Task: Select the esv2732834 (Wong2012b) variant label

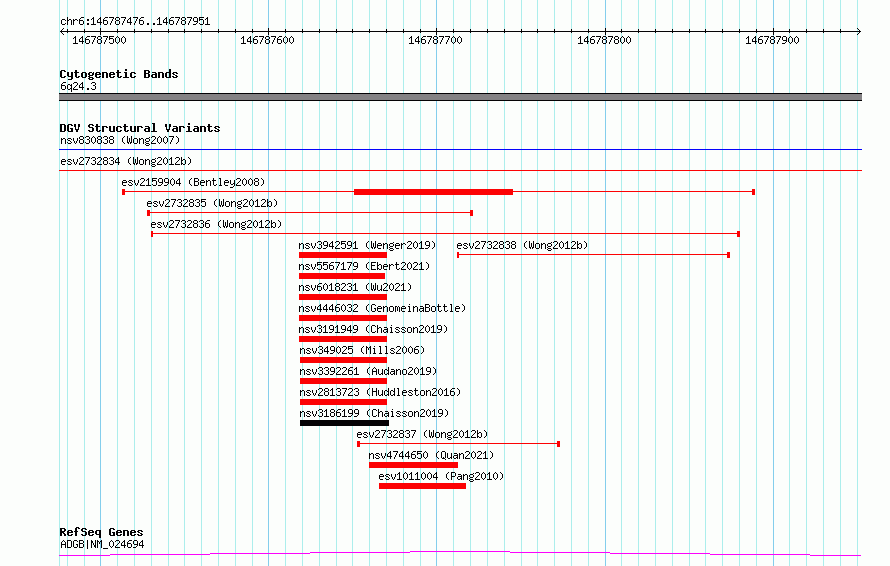Action: click(126, 161)
